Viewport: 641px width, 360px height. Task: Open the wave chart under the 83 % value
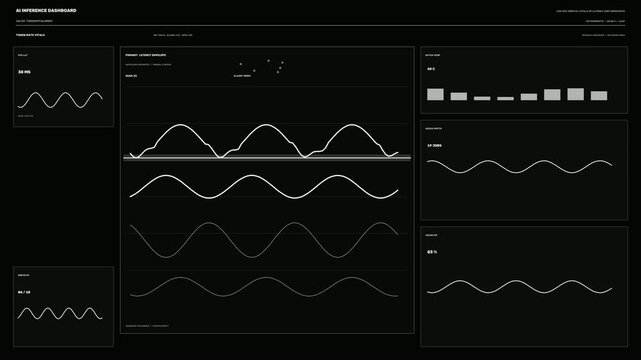click(x=519, y=287)
